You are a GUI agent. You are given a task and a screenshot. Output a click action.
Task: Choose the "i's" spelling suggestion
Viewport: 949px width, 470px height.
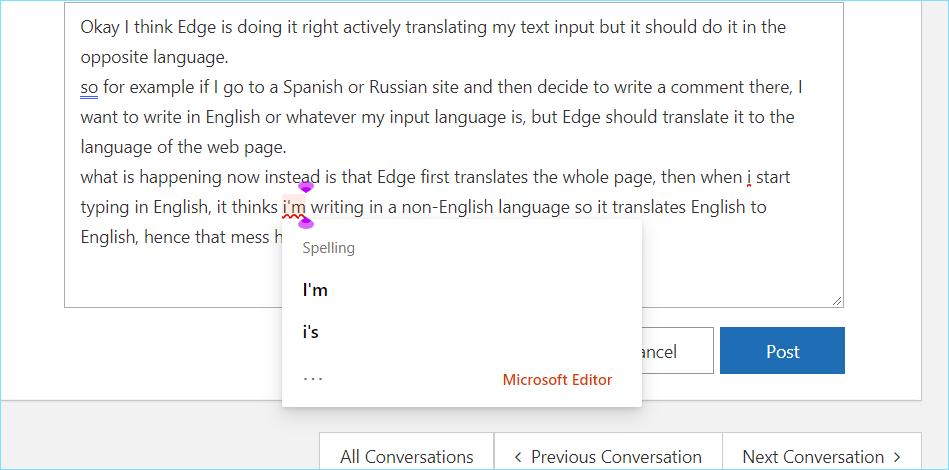[311, 332]
